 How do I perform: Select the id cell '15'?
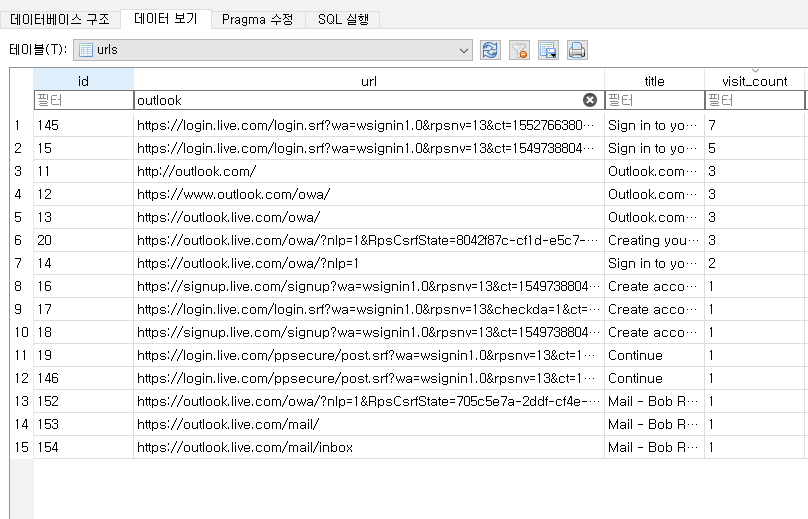(x=83, y=148)
